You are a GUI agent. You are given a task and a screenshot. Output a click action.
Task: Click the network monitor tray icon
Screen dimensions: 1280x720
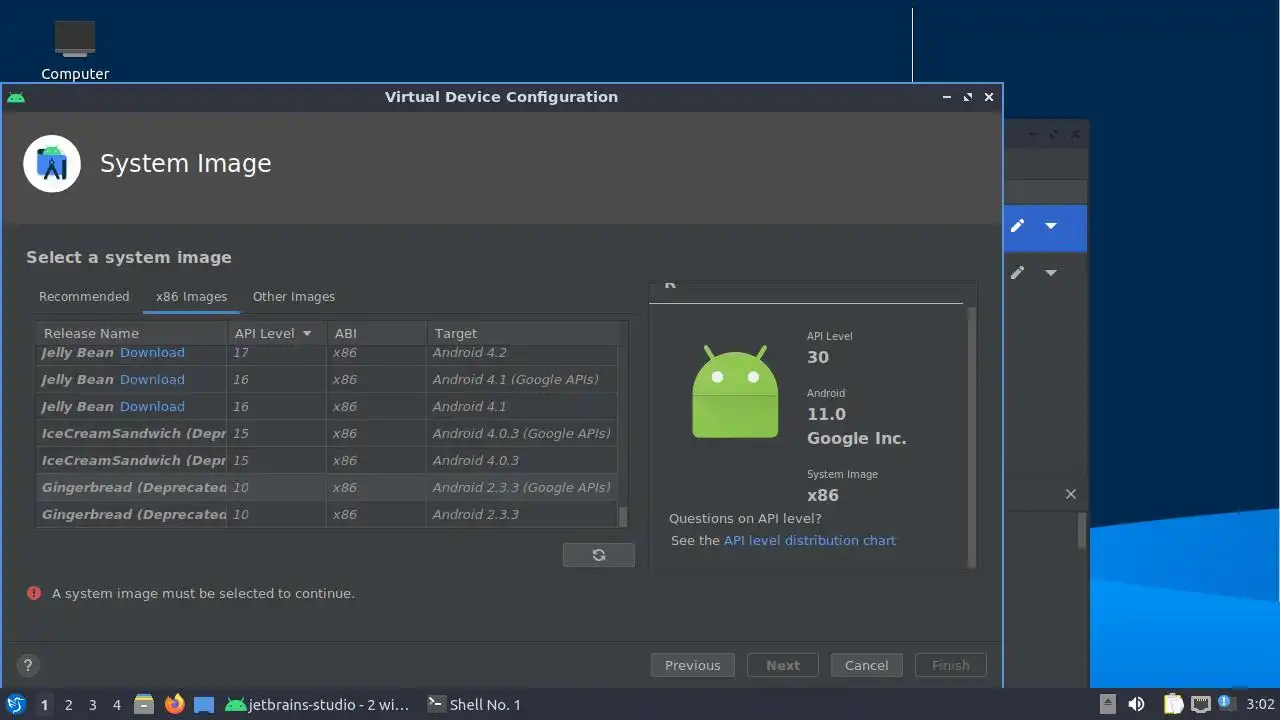[x=1200, y=705]
